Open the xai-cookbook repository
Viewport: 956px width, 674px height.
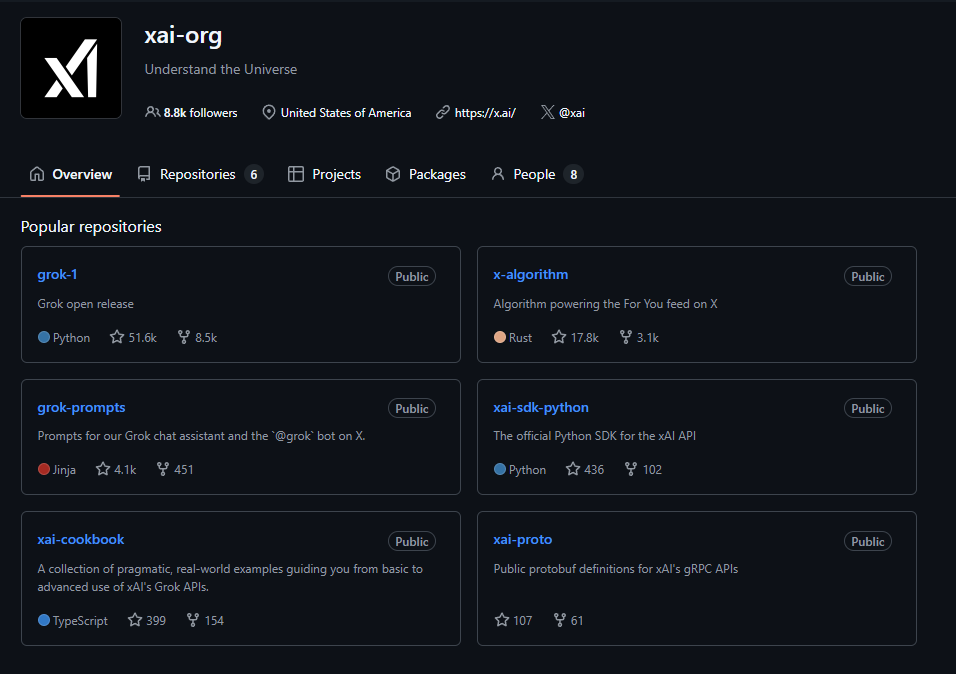(x=80, y=539)
